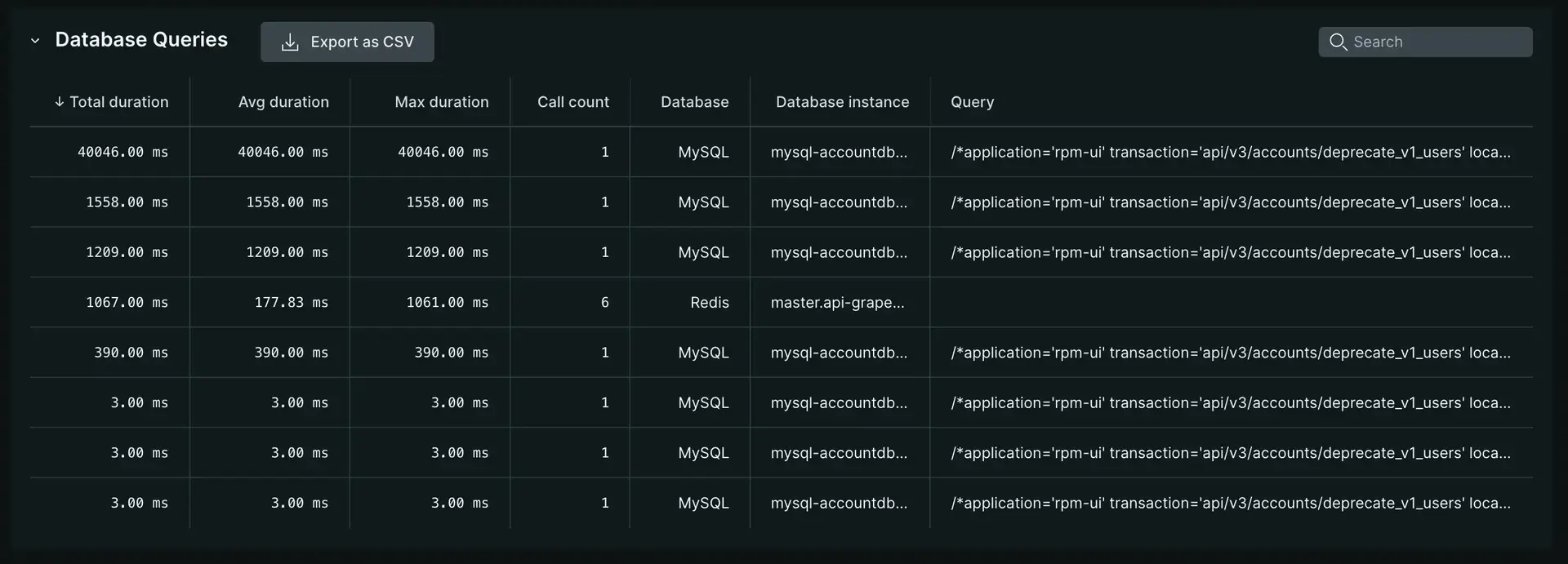Image resolution: width=1568 pixels, height=564 pixels.
Task: Click the Database Queries heading
Action: 140,39
